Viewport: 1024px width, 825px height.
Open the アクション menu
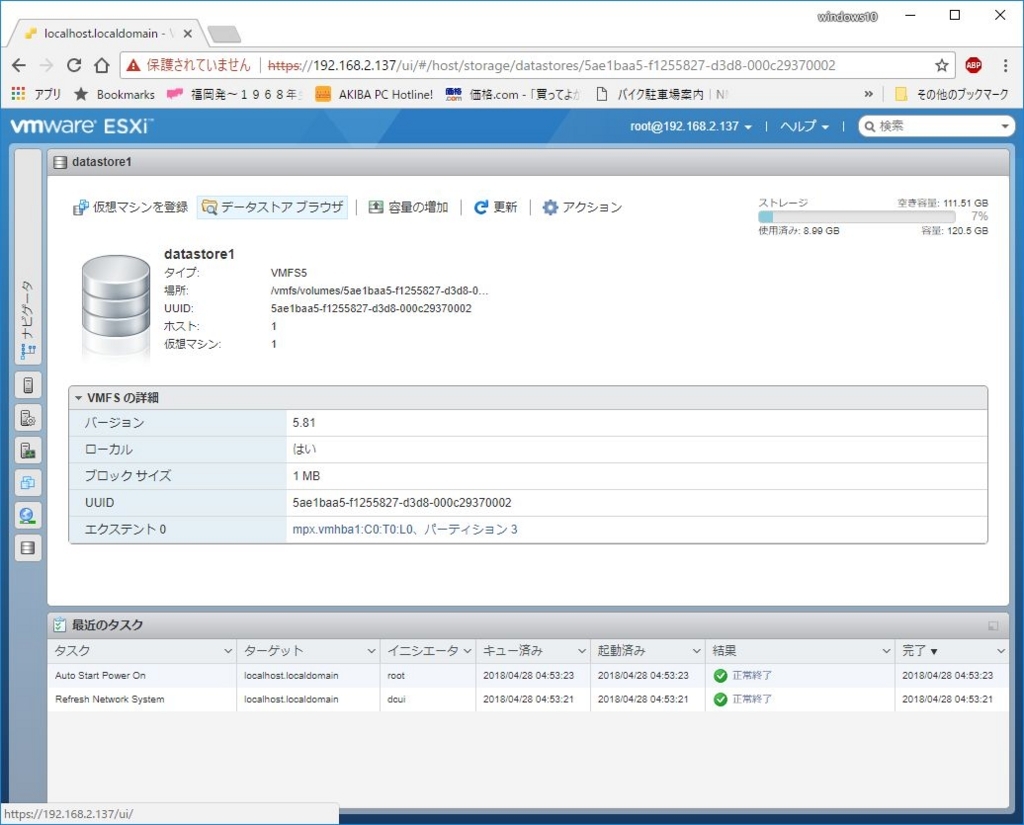pyautogui.click(x=582, y=207)
